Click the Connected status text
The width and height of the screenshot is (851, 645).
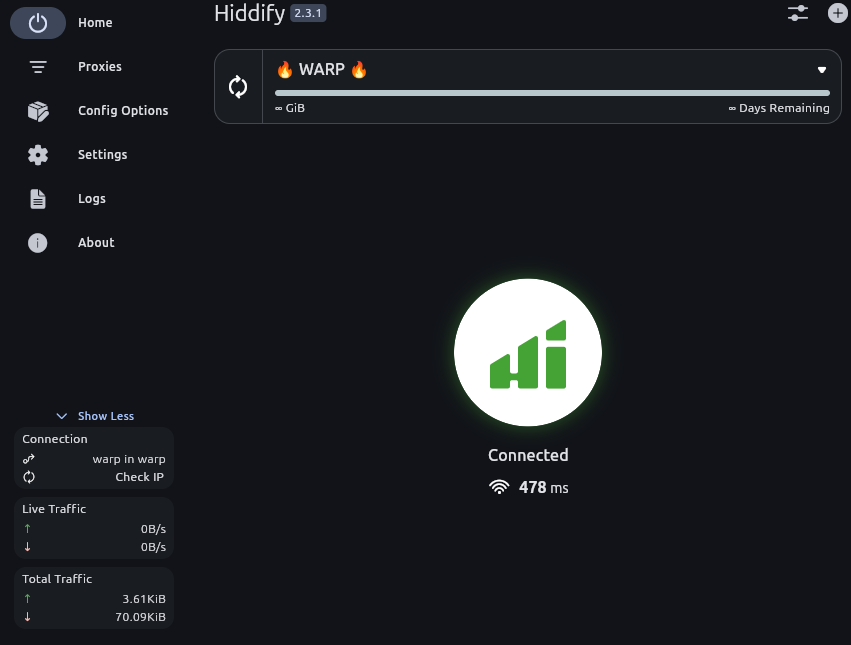[528, 455]
